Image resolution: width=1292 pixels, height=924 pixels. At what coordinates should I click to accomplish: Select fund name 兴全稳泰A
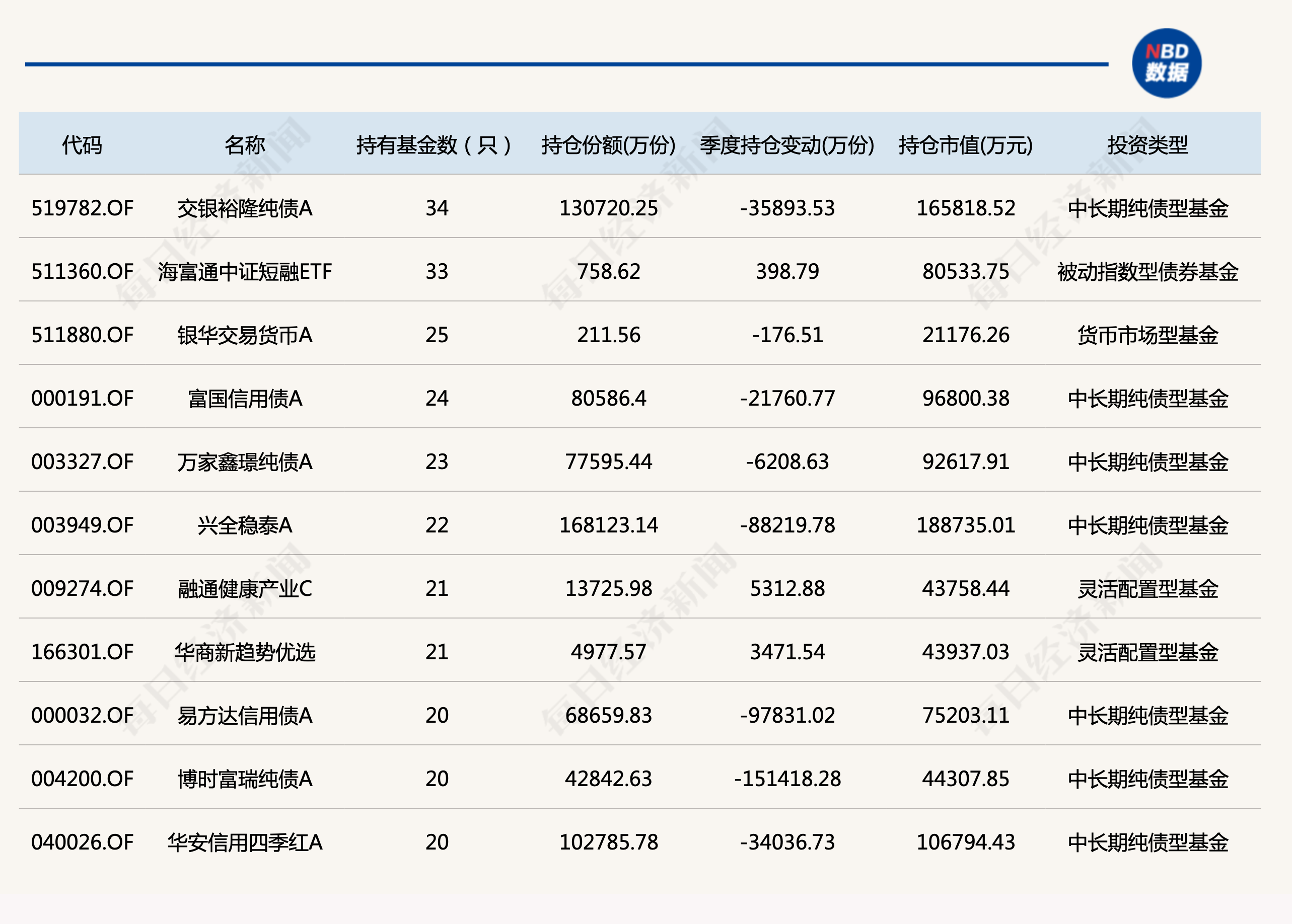245,525
